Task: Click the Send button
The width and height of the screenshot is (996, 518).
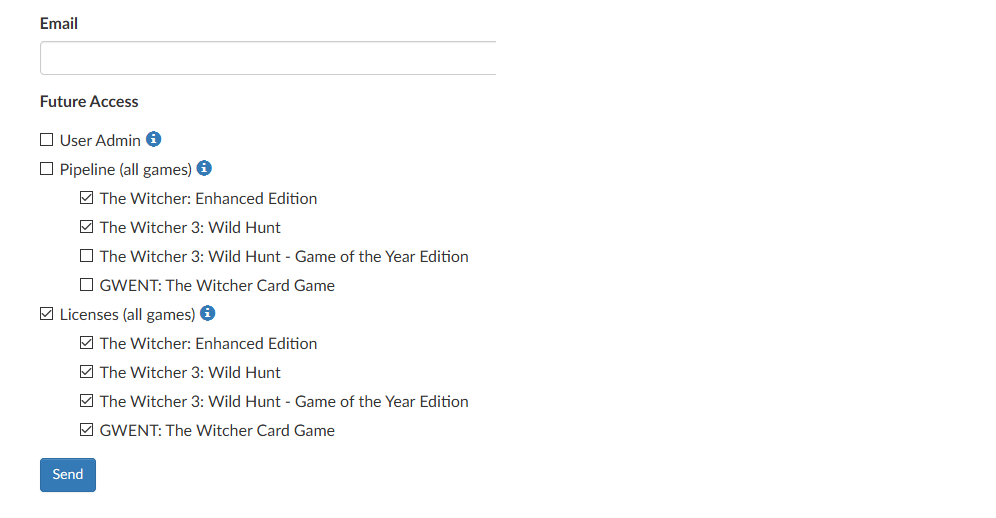Action: [x=68, y=475]
